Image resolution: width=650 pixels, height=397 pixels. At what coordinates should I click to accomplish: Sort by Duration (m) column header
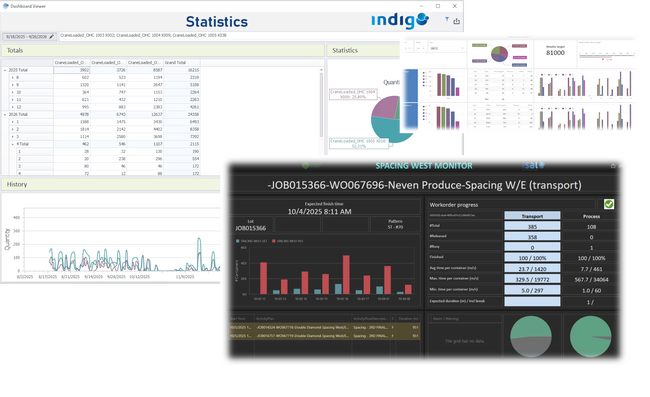[x=408, y=319]
